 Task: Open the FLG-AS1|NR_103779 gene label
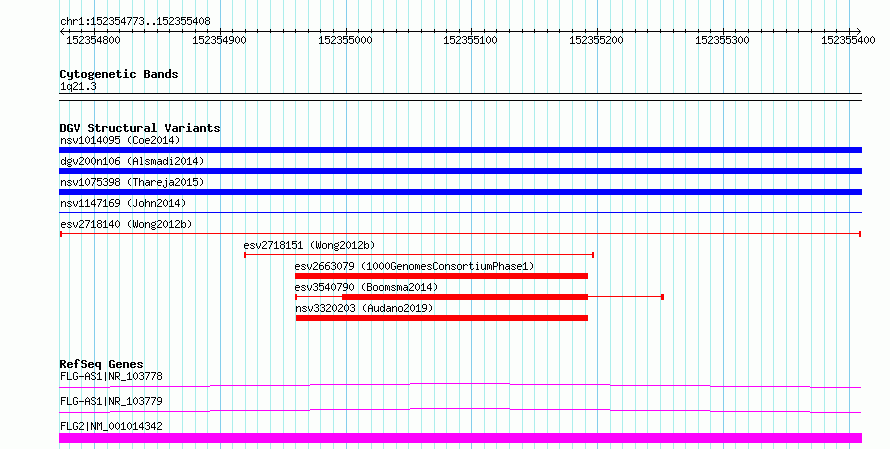[111, 401]
